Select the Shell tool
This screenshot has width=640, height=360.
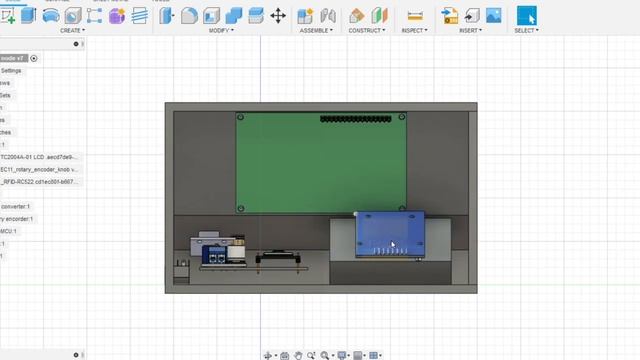coord(211,16)
